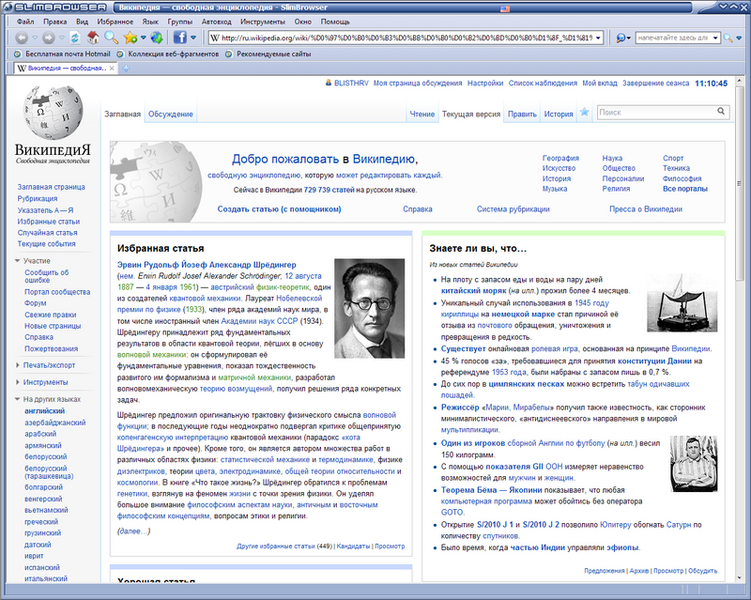Open Создать статью (с помощником) link
Screen dimensions: 751x600
[x=279, y=209]
